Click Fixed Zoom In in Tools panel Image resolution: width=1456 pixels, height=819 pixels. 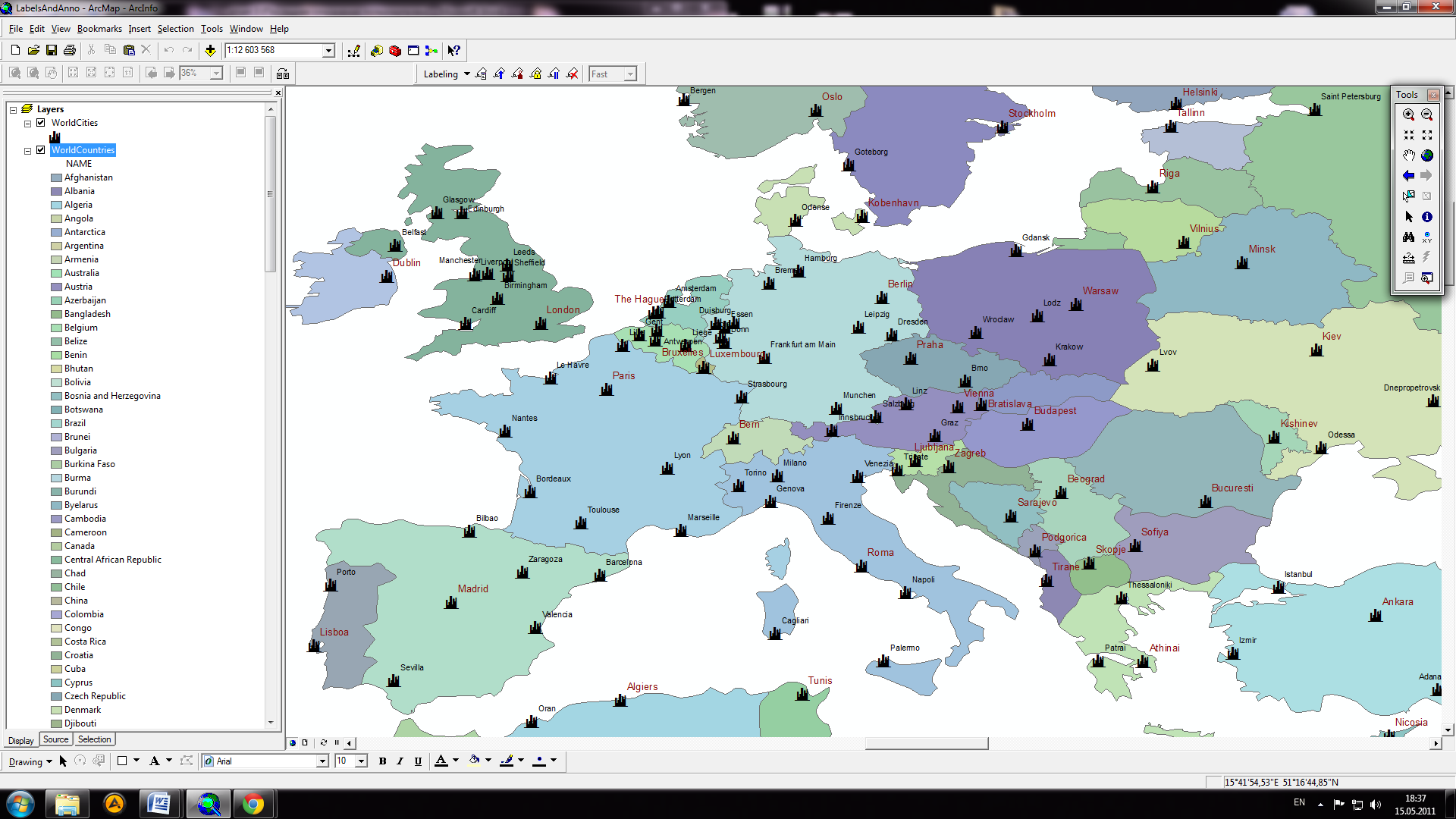coord(1408,135)
